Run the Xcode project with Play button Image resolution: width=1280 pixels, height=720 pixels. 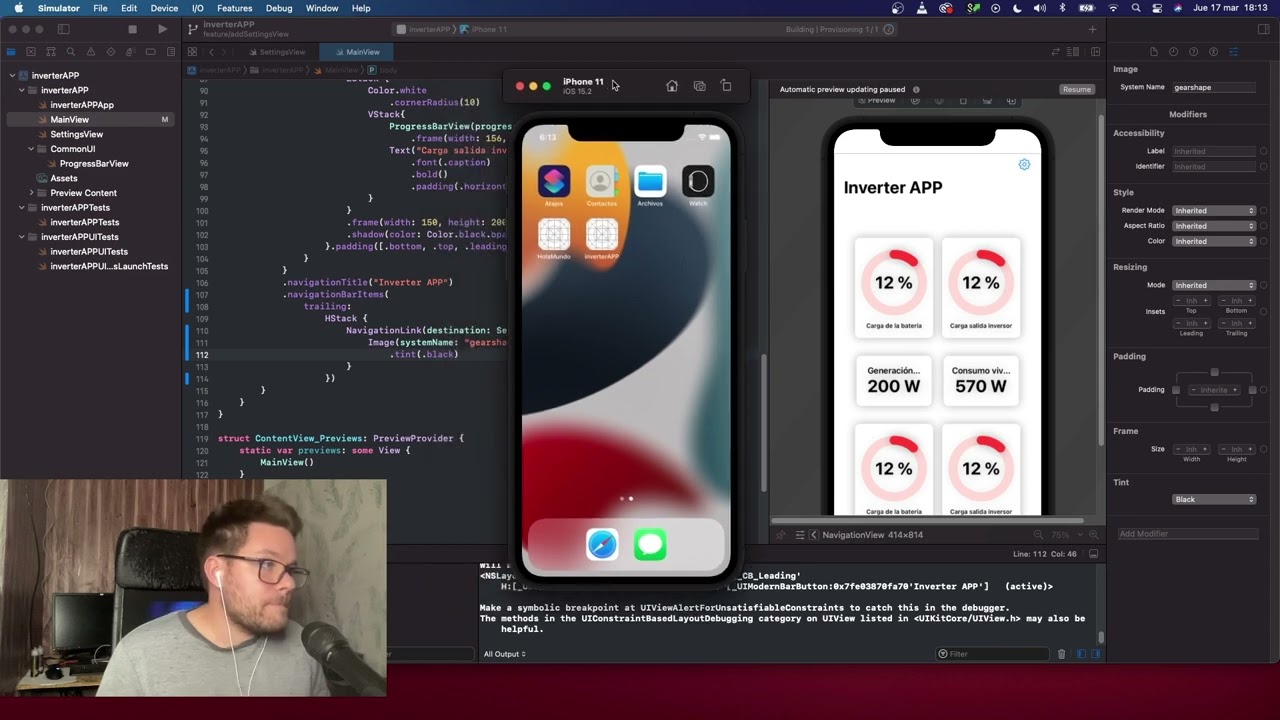click(x=162, y=29)
